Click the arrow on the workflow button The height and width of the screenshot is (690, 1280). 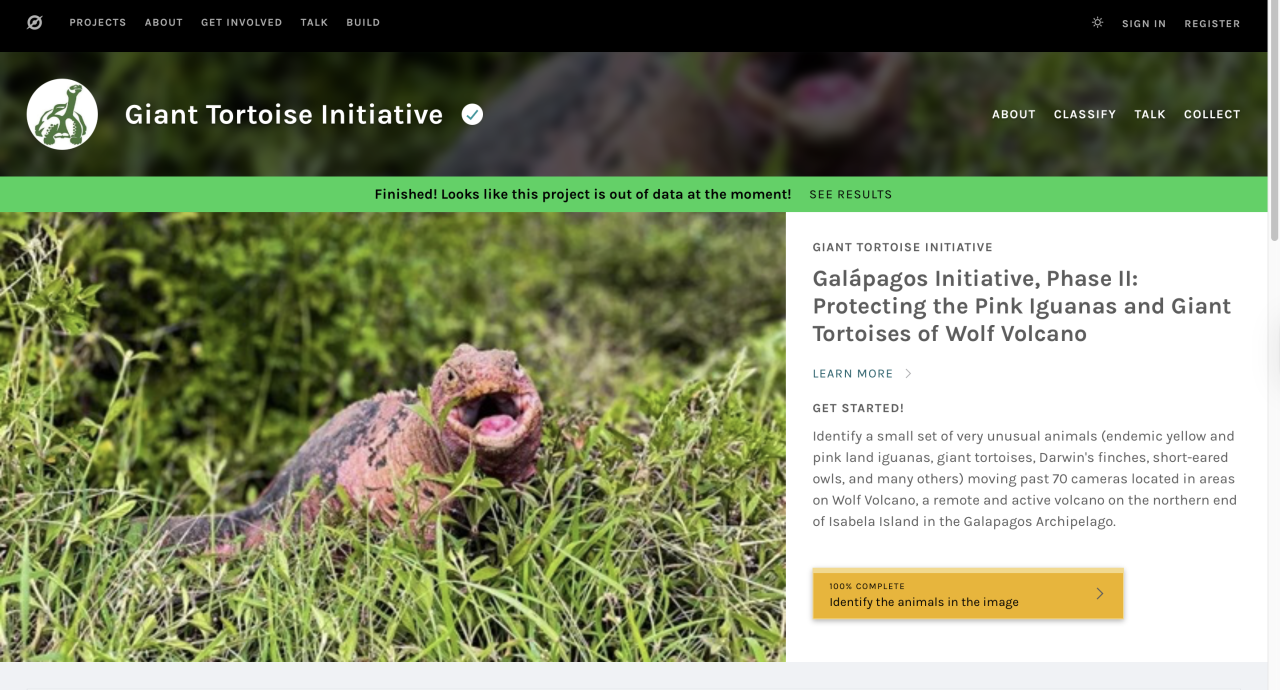pyautogui.click(x=1099, y=593)
